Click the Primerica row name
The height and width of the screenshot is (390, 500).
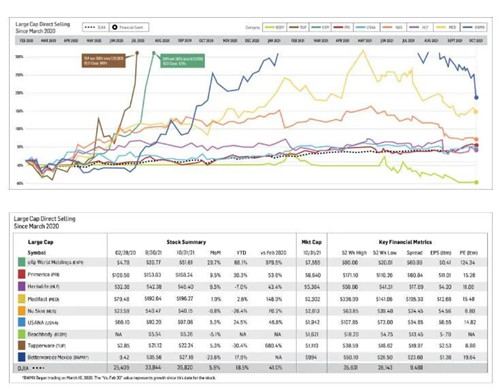click(x=44, y=275)
